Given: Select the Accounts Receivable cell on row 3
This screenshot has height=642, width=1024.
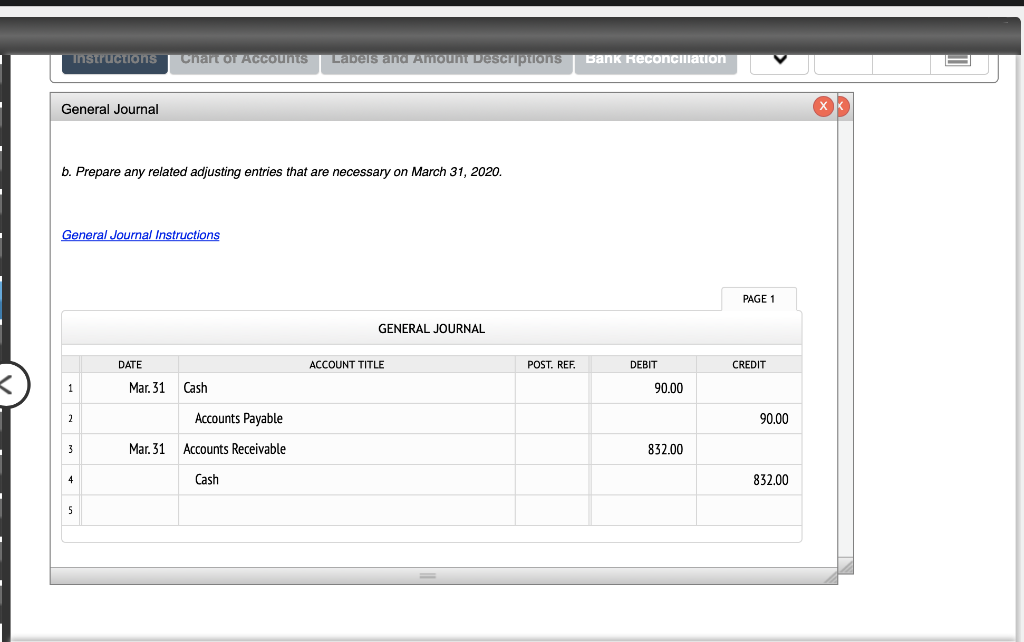Looking at the screenshot, I should (345, 449).
